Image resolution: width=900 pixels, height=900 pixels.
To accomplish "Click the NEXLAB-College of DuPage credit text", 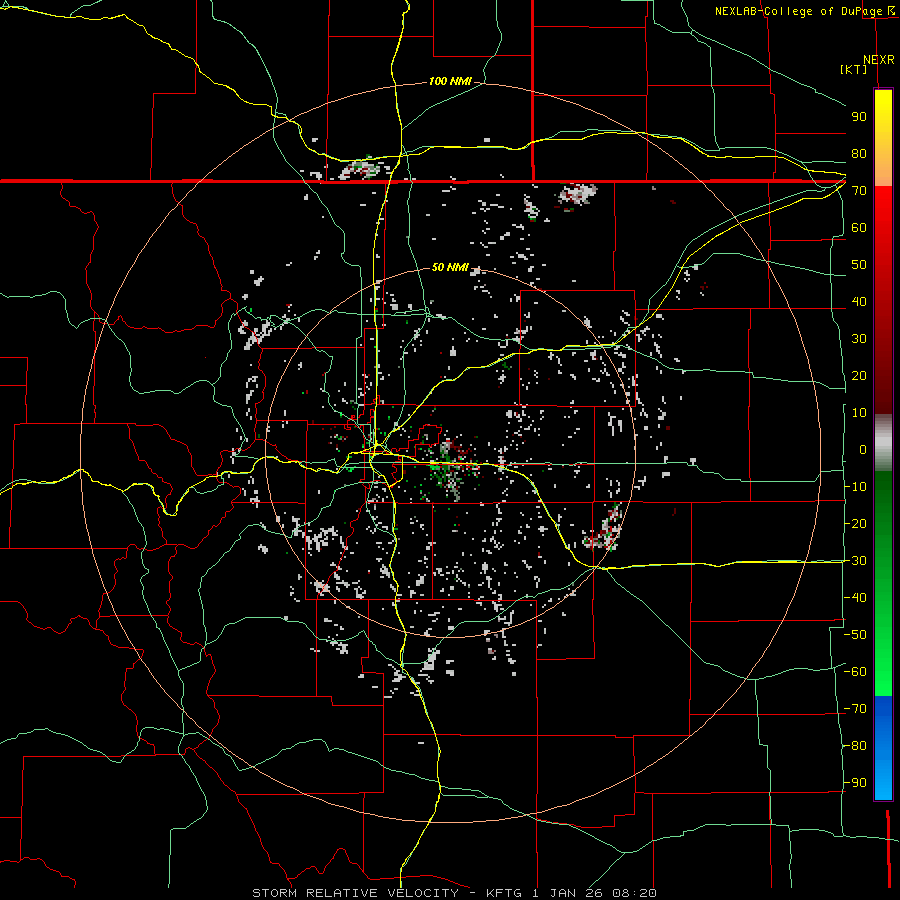I will pyautogui.click(x=799, y=11).
